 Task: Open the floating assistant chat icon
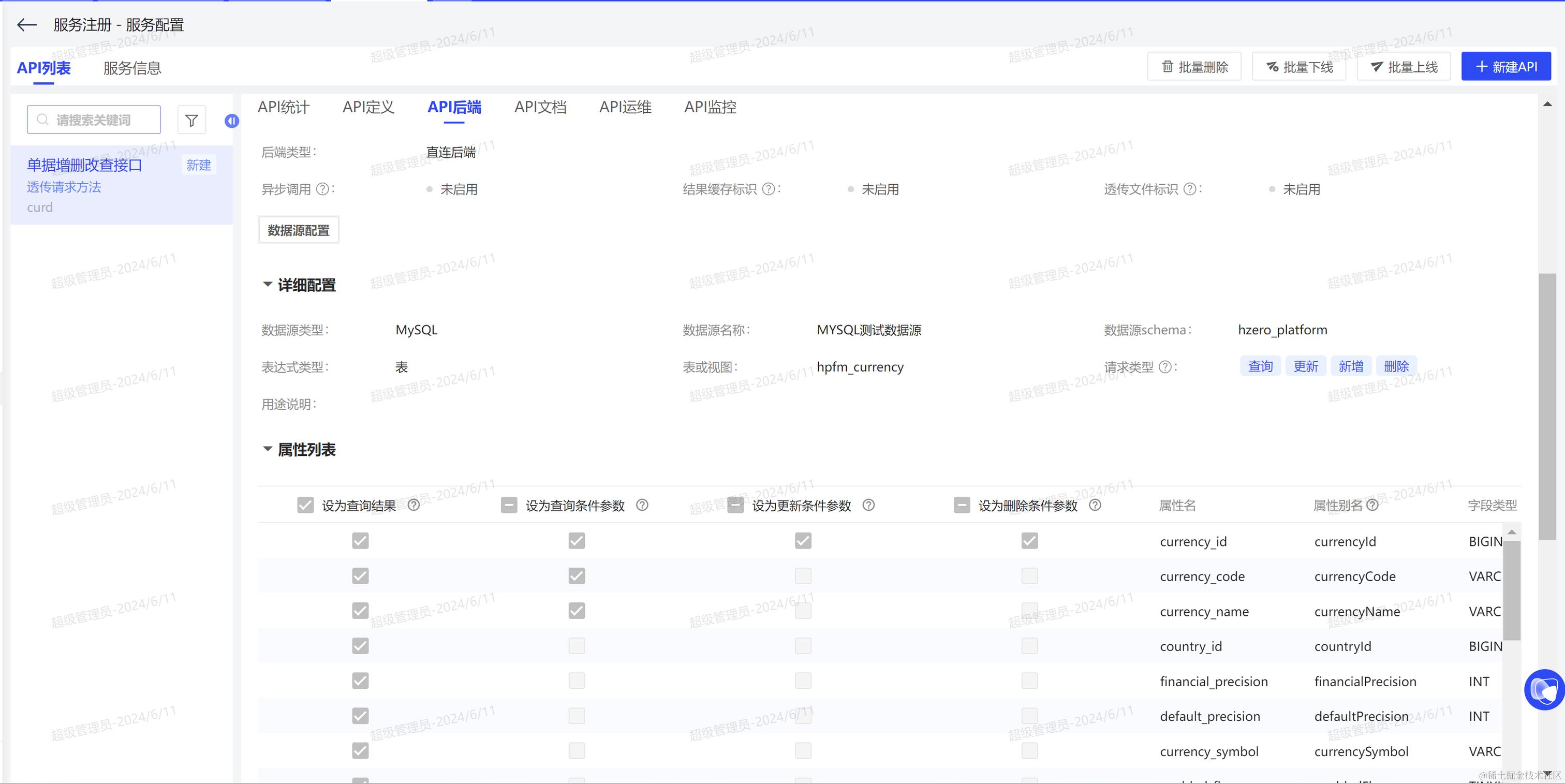coord(1544,689)
